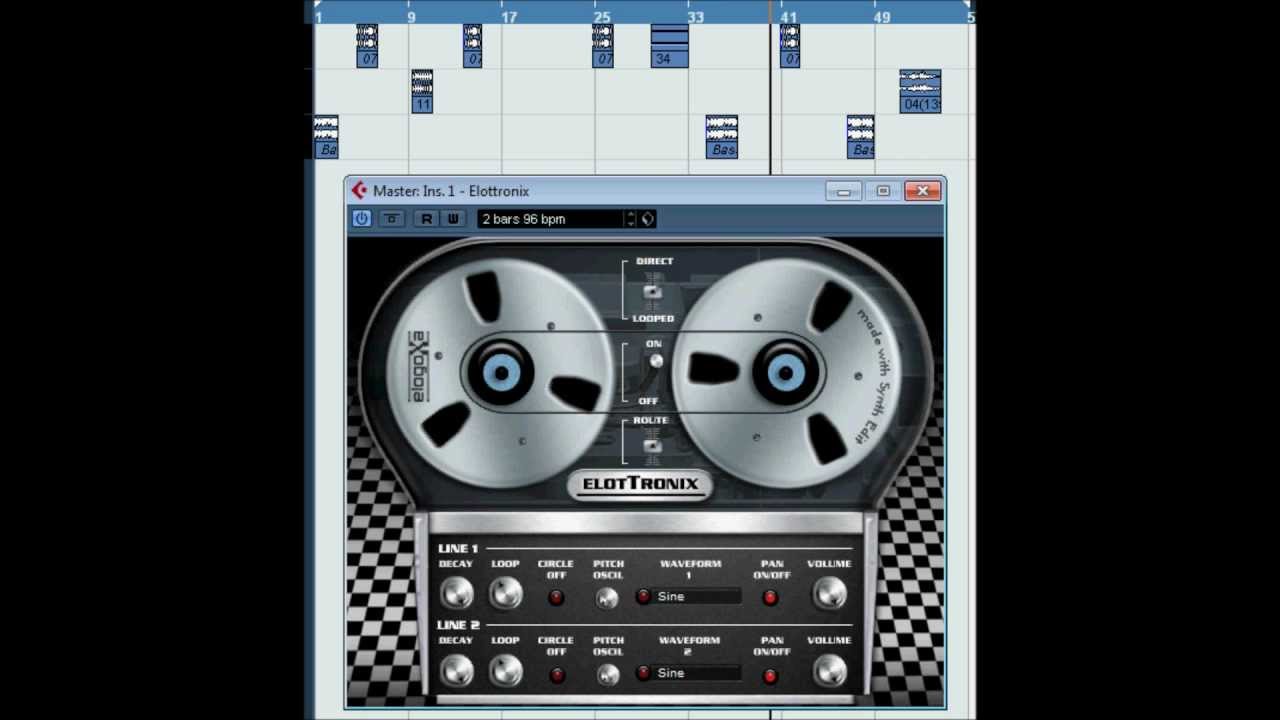
Task: Flip the ROUTE switch
Action: pos(652,446)
